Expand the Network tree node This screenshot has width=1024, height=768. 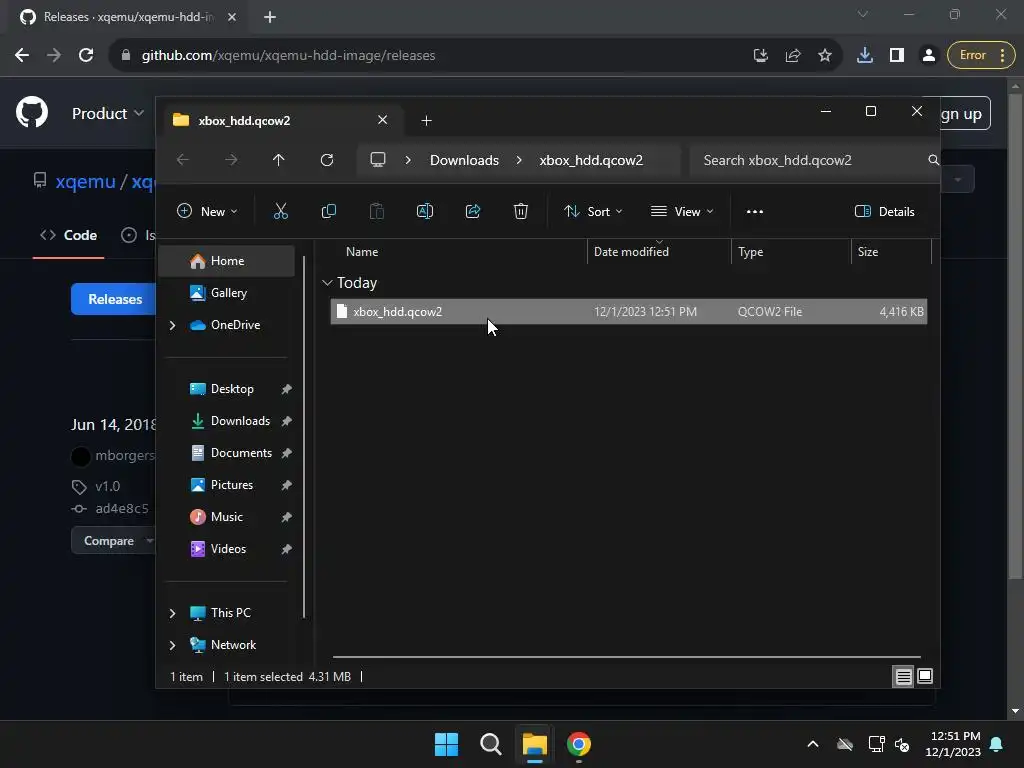pyautogui.click(x=172, y=645)
